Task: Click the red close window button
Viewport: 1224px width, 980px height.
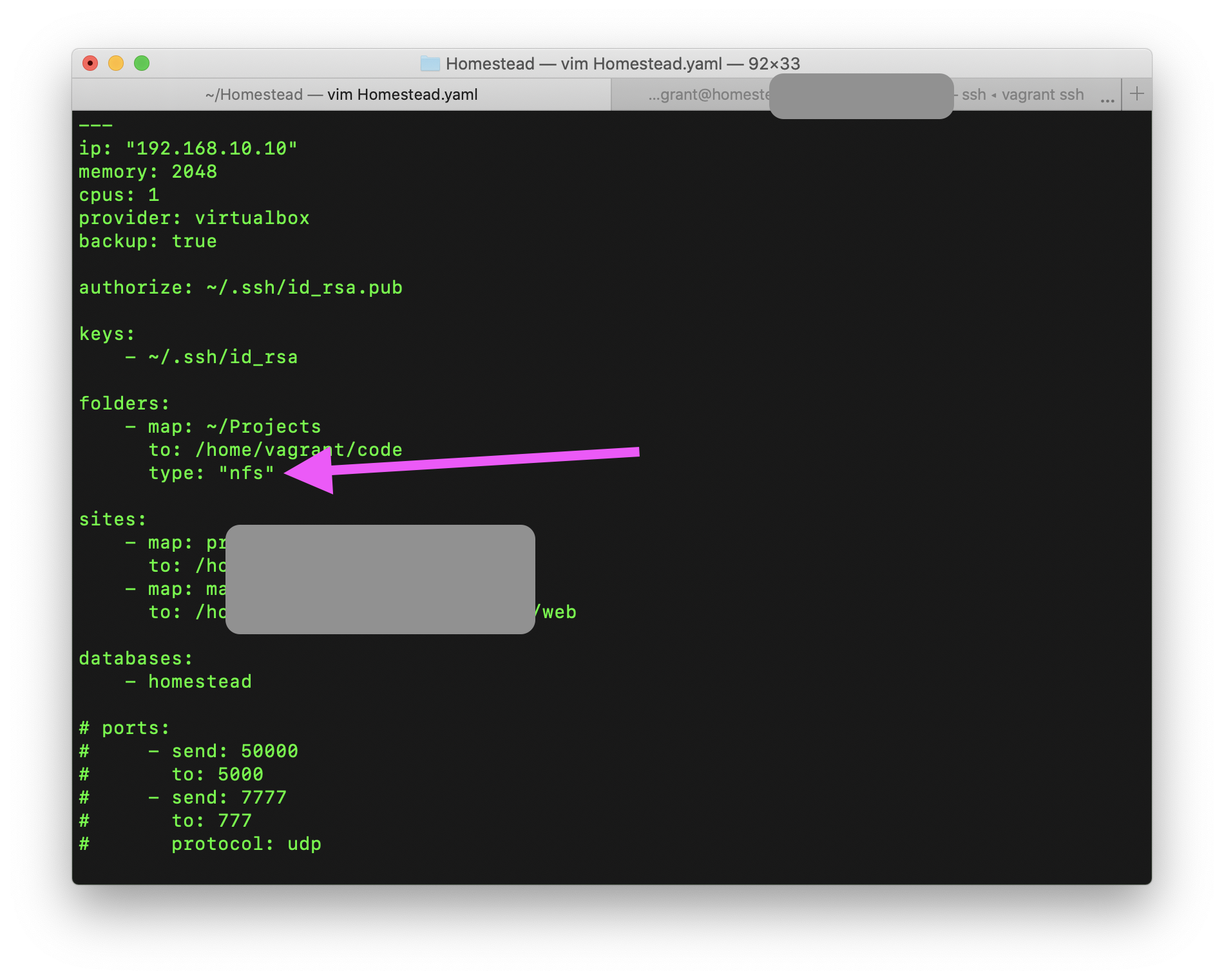Action: tap(90, 63)
